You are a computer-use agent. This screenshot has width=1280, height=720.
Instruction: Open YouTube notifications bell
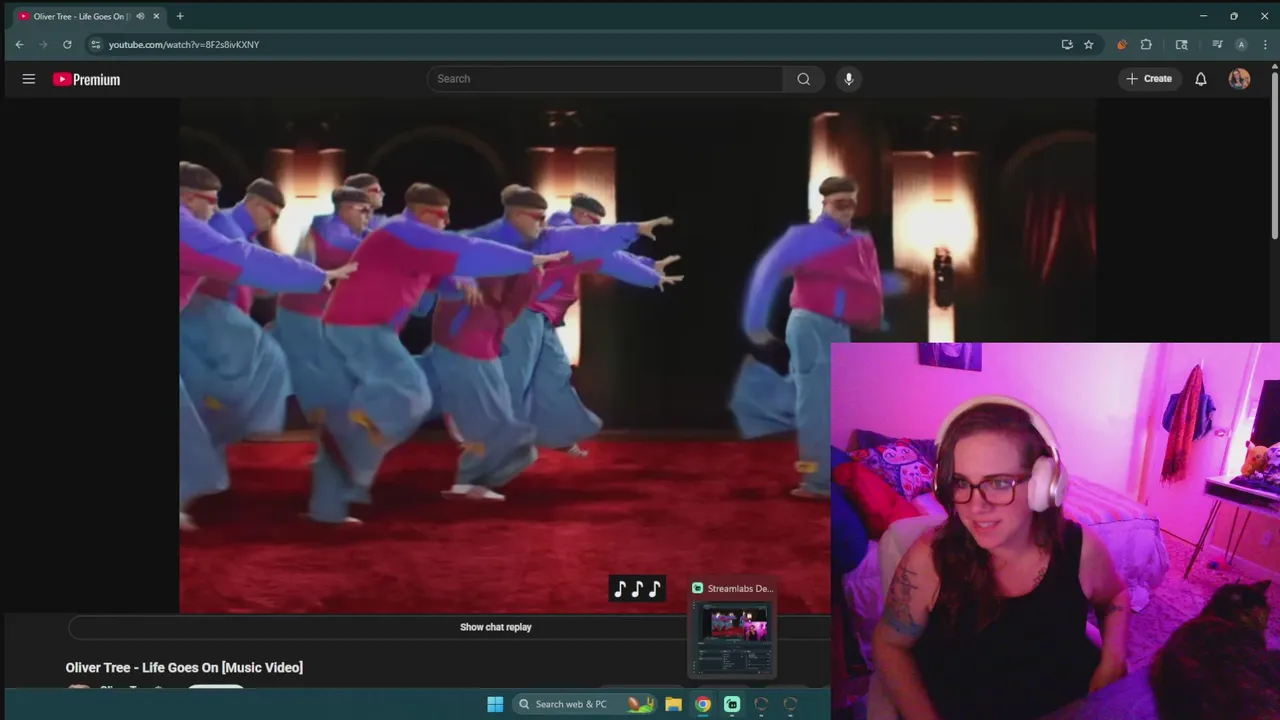1201,79
